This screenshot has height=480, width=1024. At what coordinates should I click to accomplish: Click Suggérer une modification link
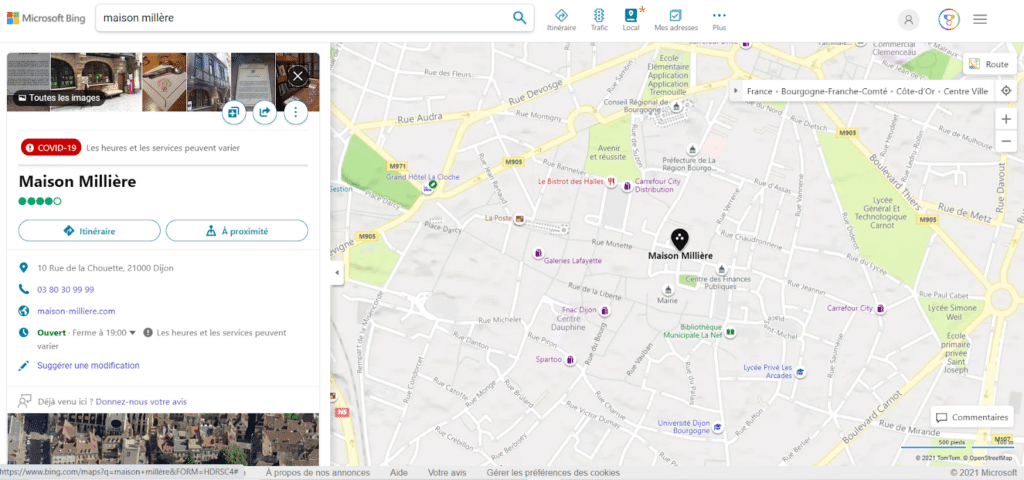(88, 365)
